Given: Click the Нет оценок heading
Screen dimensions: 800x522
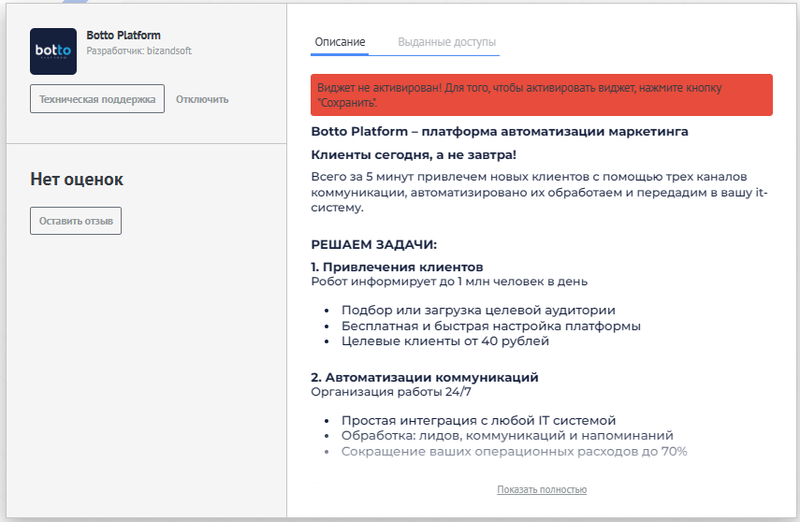Looking at the screenshot, I should tap(77, 180).
